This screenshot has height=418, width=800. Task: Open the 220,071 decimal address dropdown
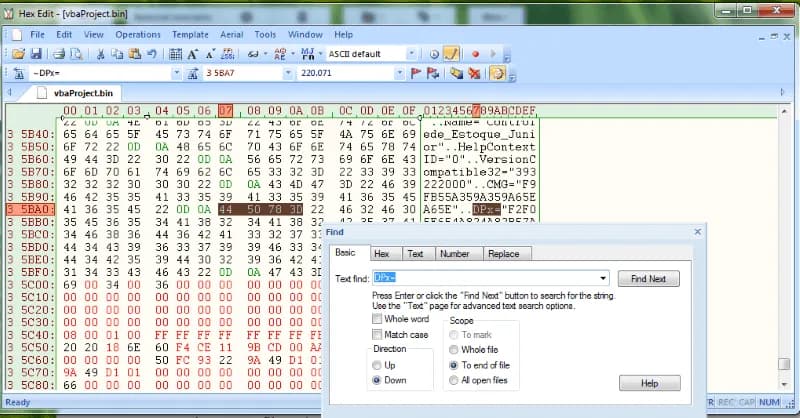click(399, 73)
